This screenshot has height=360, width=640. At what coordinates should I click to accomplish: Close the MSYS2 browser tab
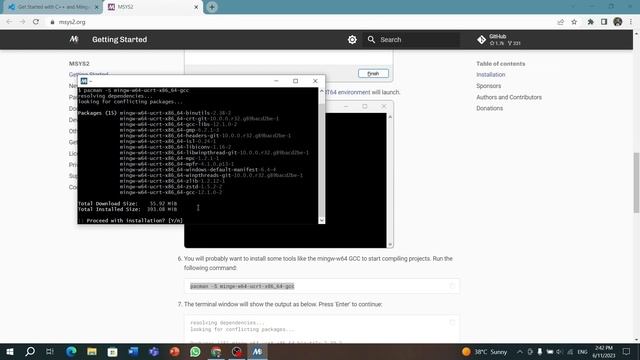coord(196,7)
